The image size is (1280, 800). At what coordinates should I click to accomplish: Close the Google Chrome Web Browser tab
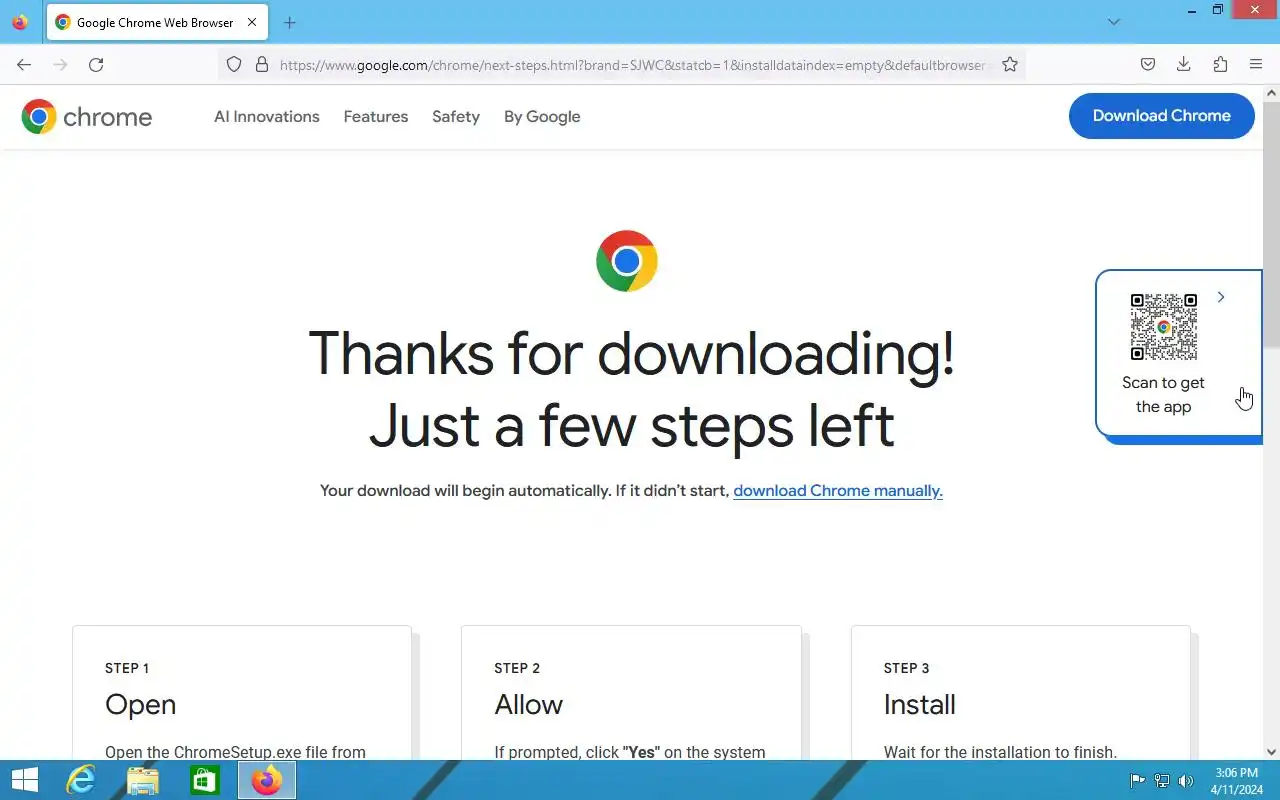(252, 22)
